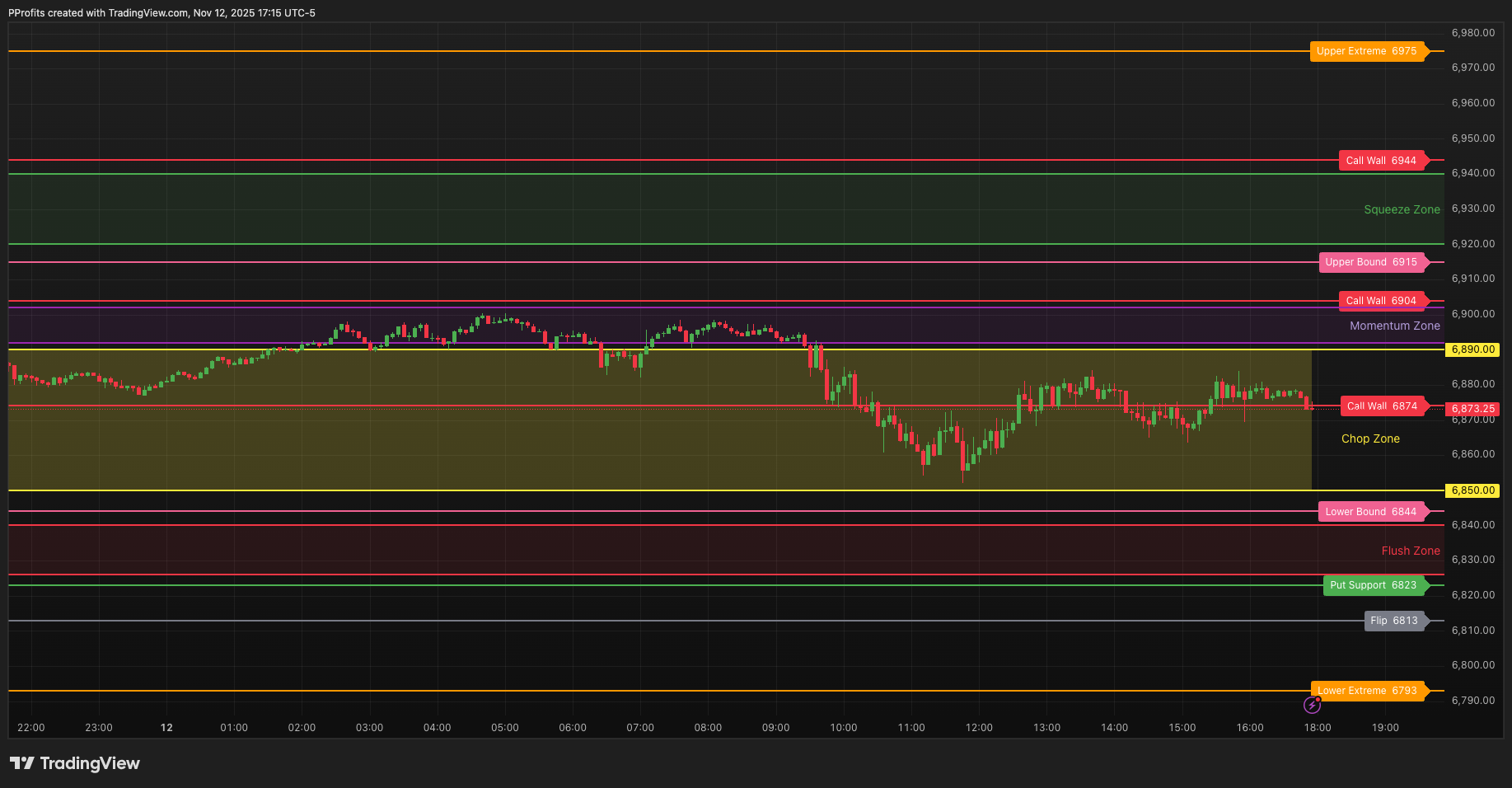Click the Lower Bound 6844 pink label
This screenshot has width=1512, height=788.
pos(1372,511)
